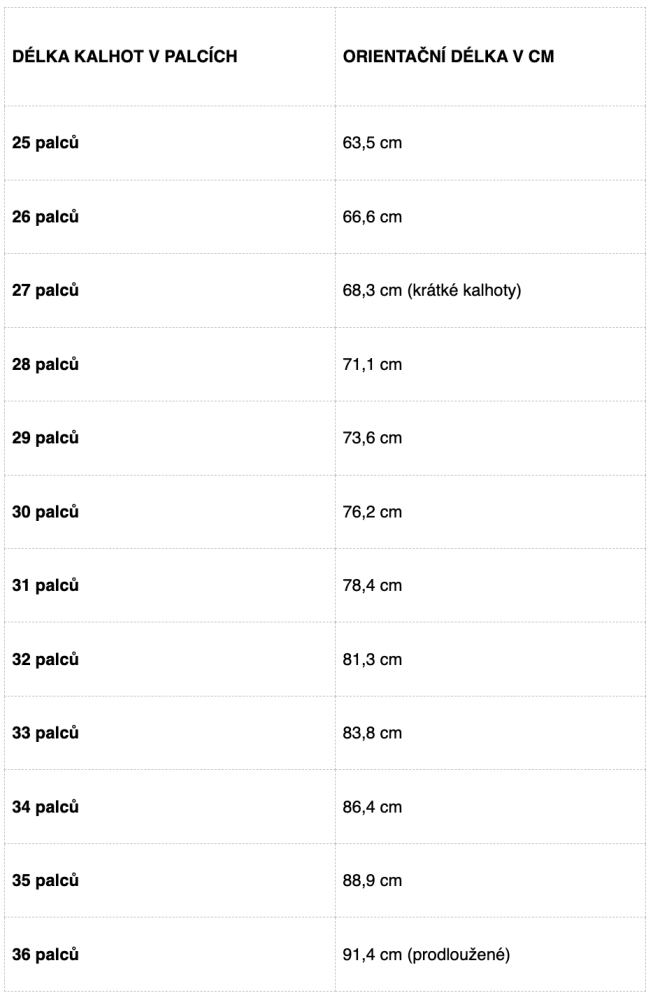Screen dimensions: 653x1000
Task: Click the '83,8 cm' cell
Action: click(x=373, y=733)
